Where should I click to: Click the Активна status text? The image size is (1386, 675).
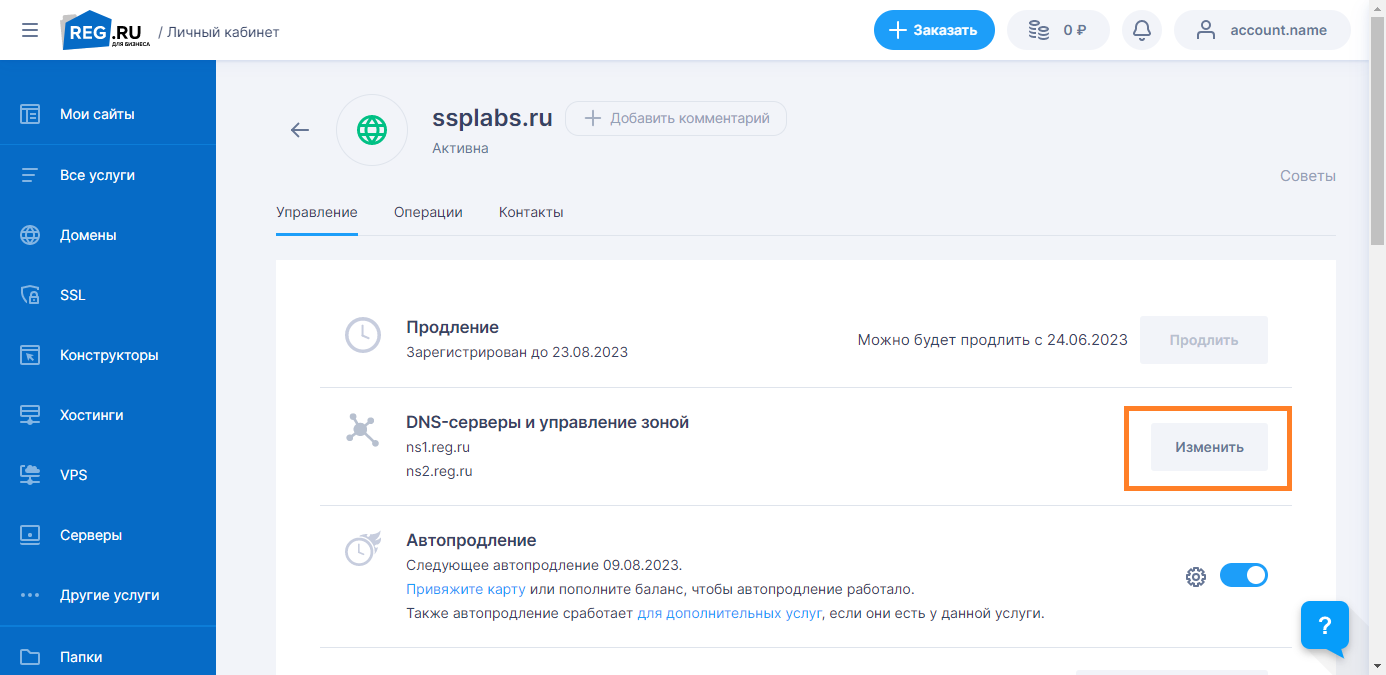pyautogui.click(x=460, y=148)
